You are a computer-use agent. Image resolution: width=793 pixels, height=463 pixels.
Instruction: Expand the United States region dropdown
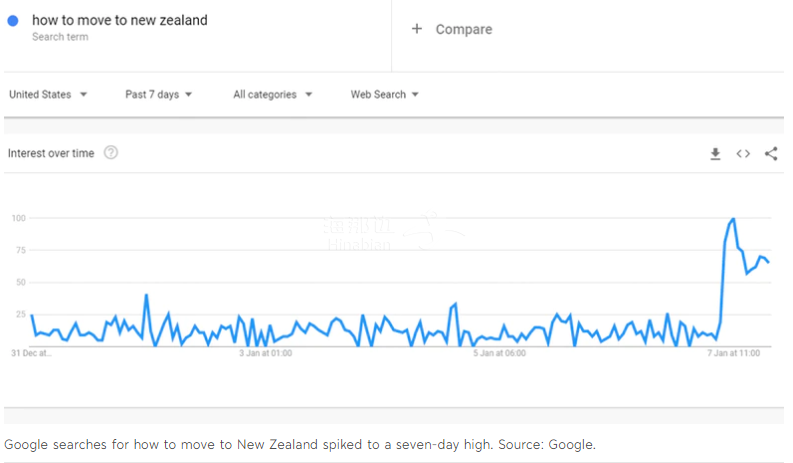click(x=48, y=95)
